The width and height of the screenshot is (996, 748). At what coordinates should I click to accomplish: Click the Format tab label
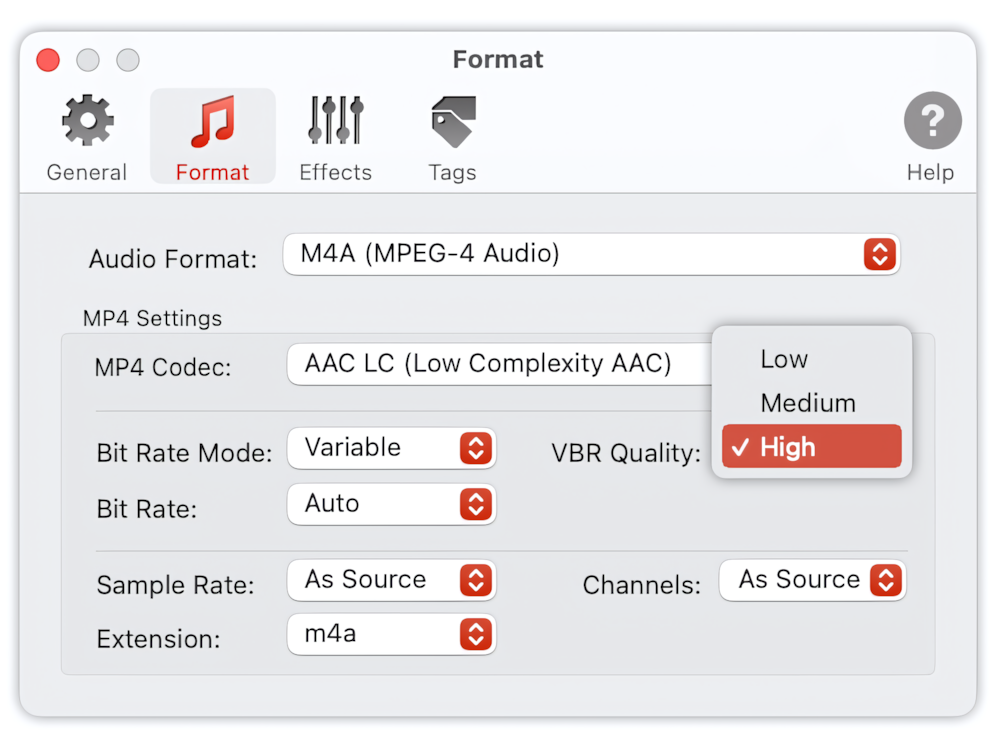coord(212,173)
